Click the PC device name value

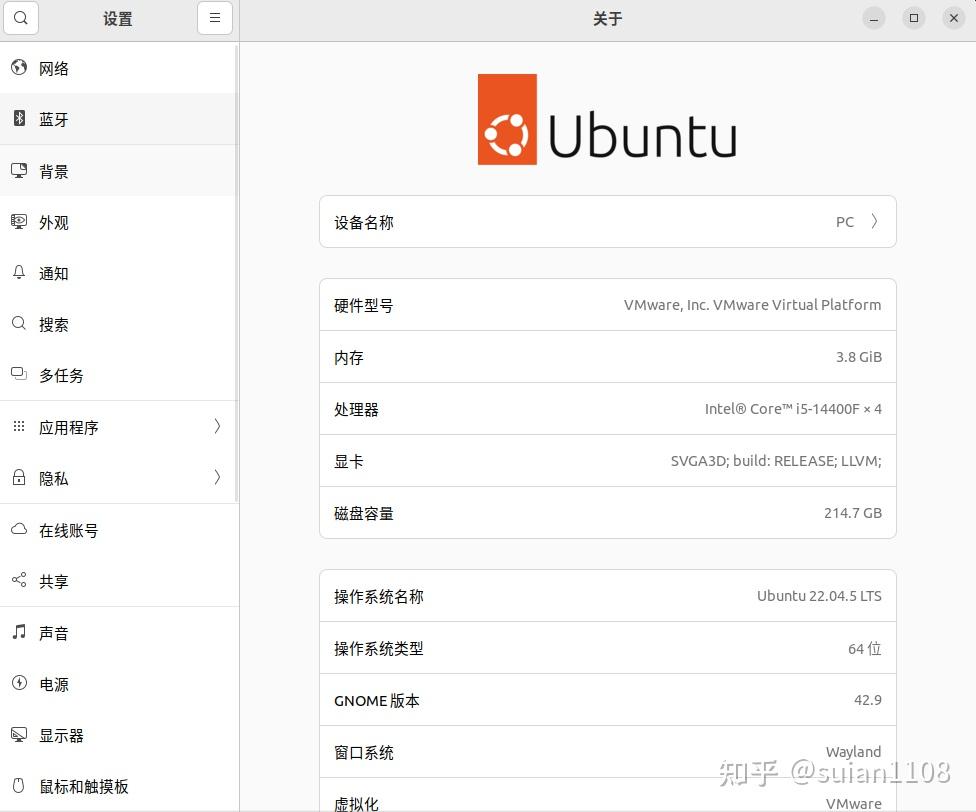click(x=845, y=222)
